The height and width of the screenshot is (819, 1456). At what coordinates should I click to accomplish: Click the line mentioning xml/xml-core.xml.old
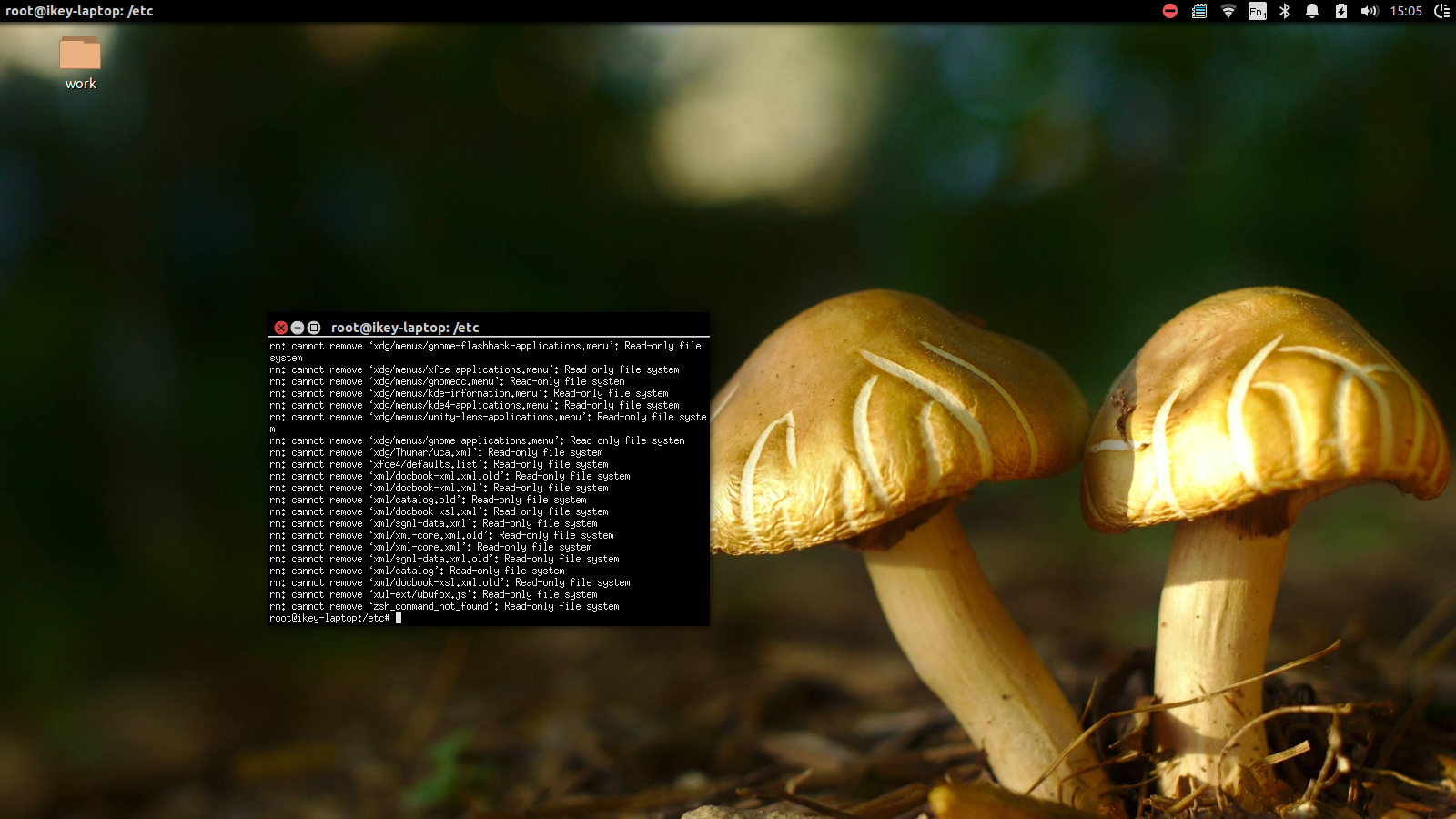point(441,535)
